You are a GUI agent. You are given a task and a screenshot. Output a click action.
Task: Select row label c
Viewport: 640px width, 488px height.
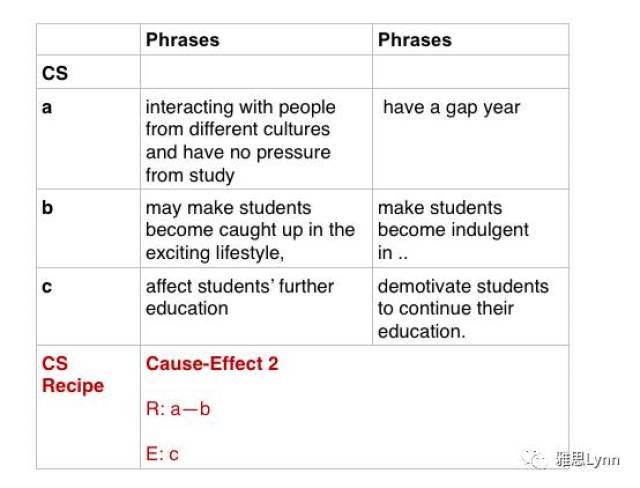(47, 286)
